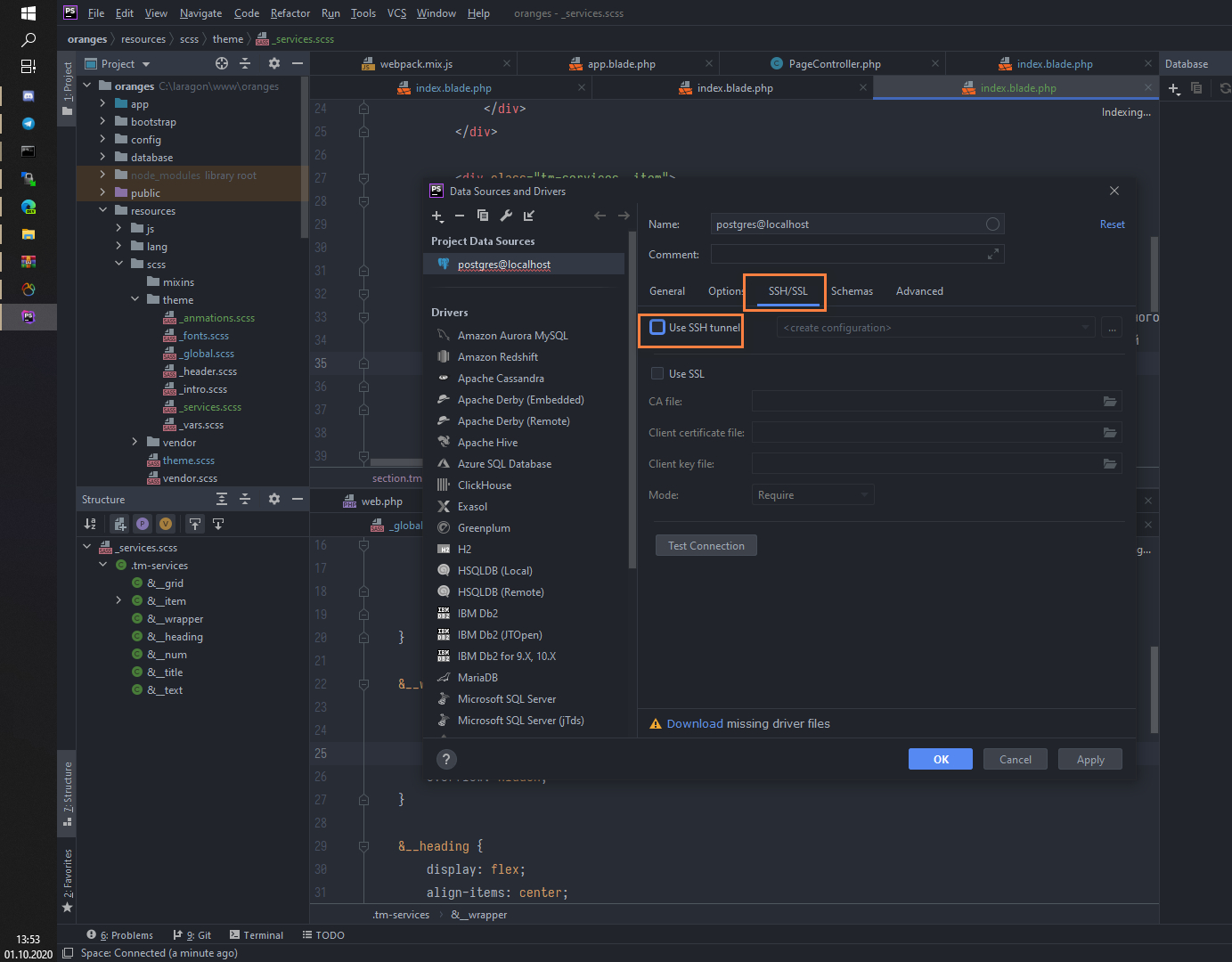Select MariaDB driver in list

pyautogui.click(x=477, y=678)
